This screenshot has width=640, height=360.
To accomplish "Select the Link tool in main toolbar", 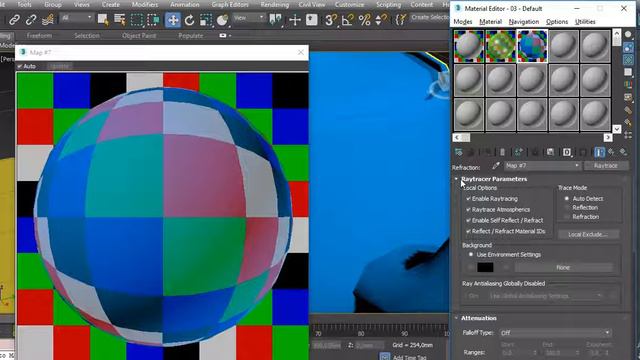I will (14, 20).
